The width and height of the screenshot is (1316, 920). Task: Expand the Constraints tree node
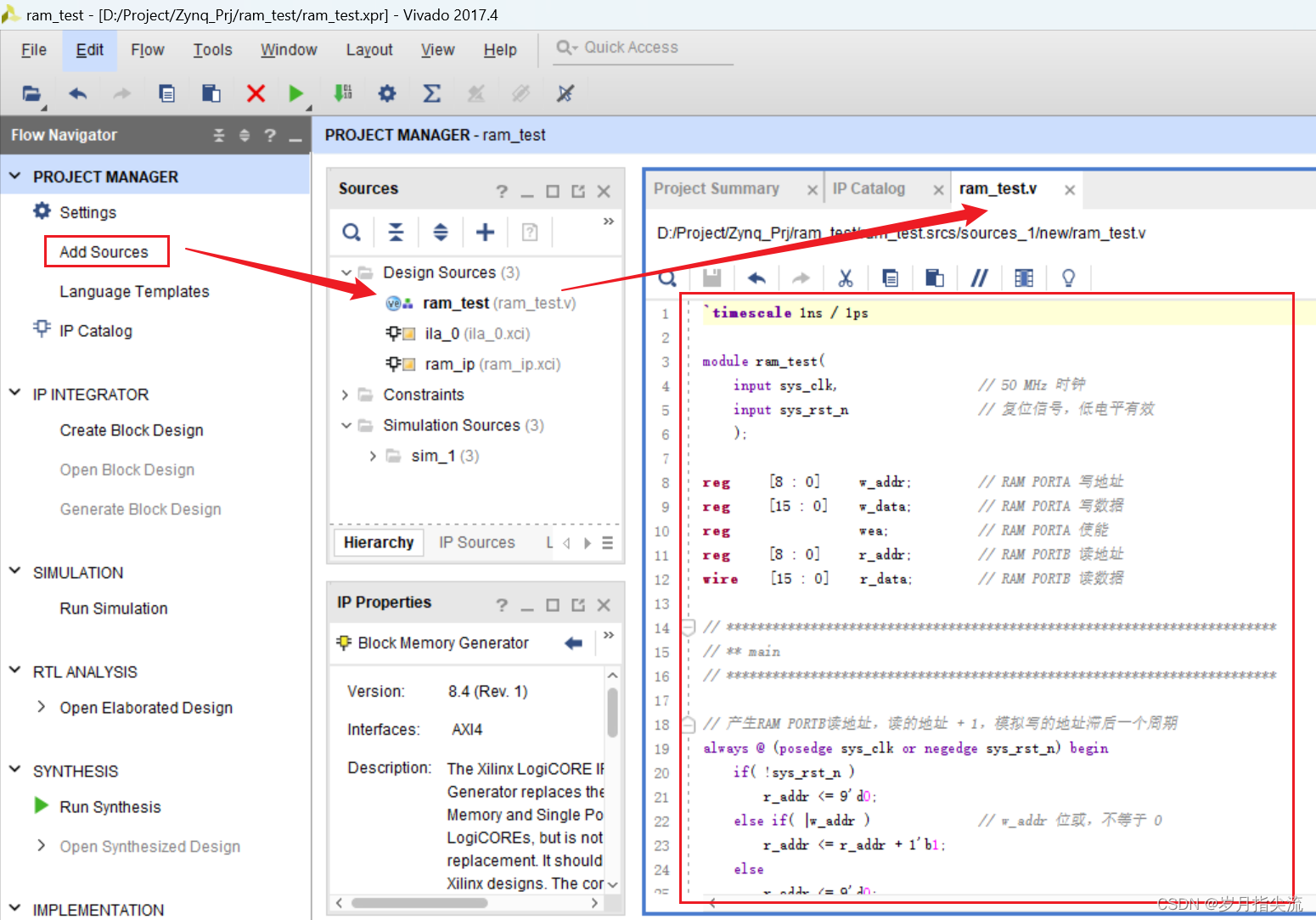345,395
